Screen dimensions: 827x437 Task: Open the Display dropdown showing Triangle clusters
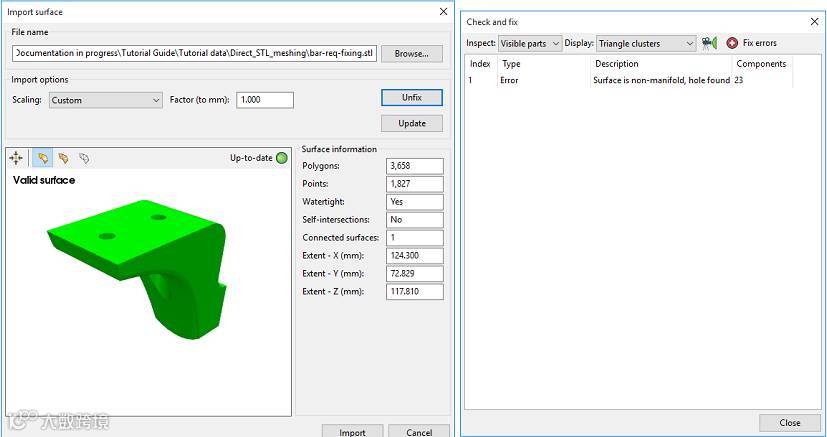click(647, 44)
